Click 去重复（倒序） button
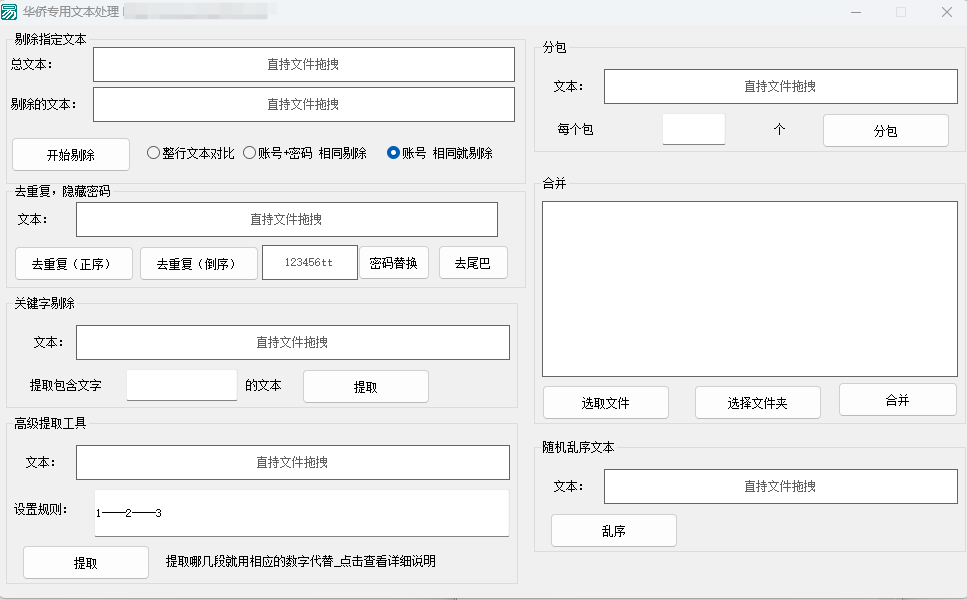This screenshot has width=967, height=600. pyautogui.click(x=198, y=264)
